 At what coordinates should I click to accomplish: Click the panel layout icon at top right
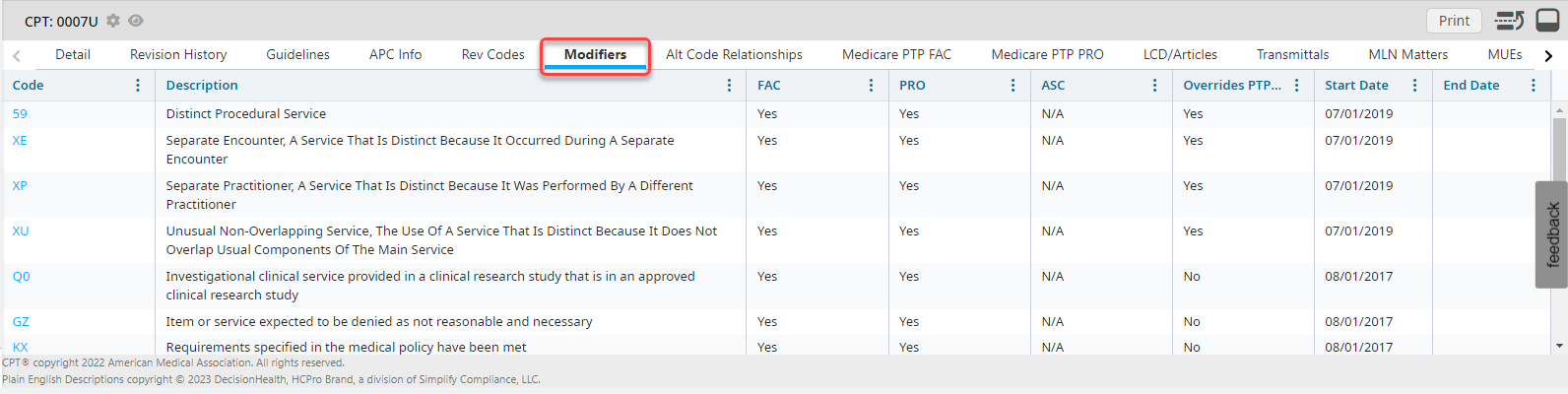(x=1547, y=21)
